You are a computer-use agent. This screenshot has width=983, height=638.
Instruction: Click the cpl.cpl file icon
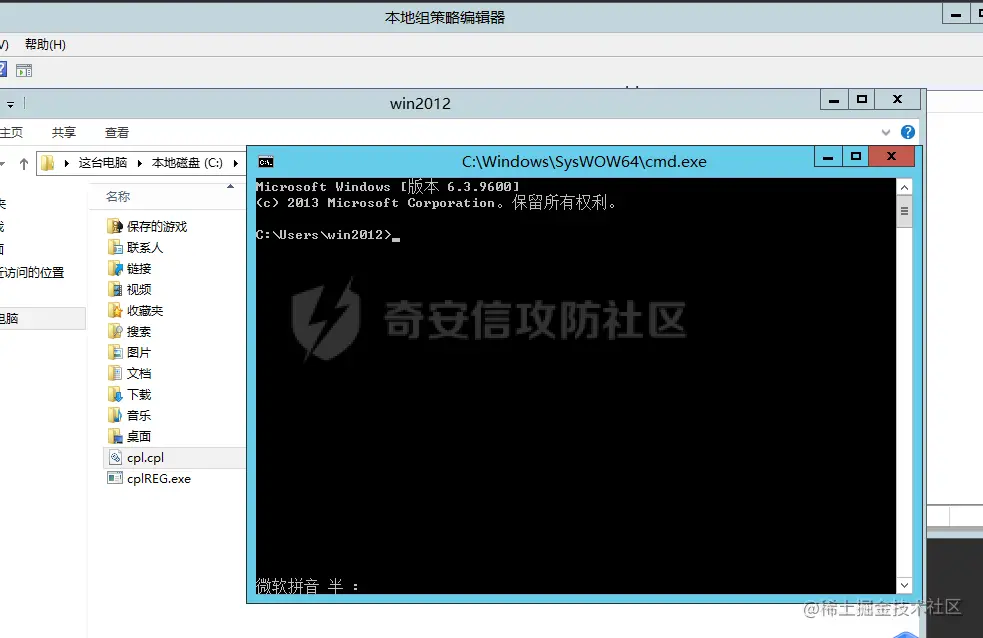click(115, 458)
